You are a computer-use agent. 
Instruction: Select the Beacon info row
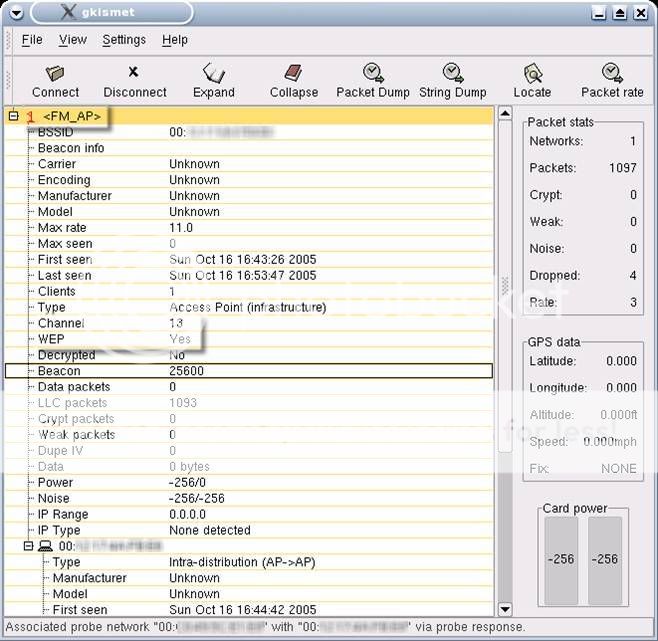pos(249,148)
